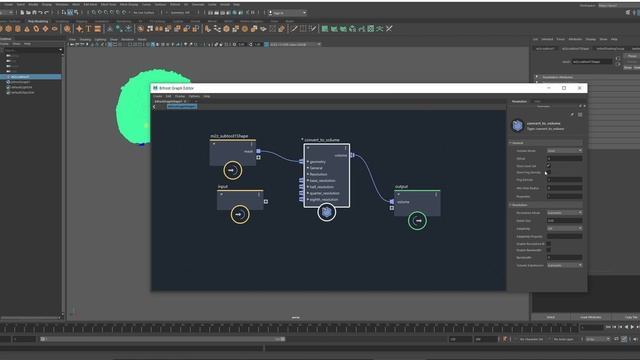Open the Sign In dropdown in status line

click(x=287, y=13)
